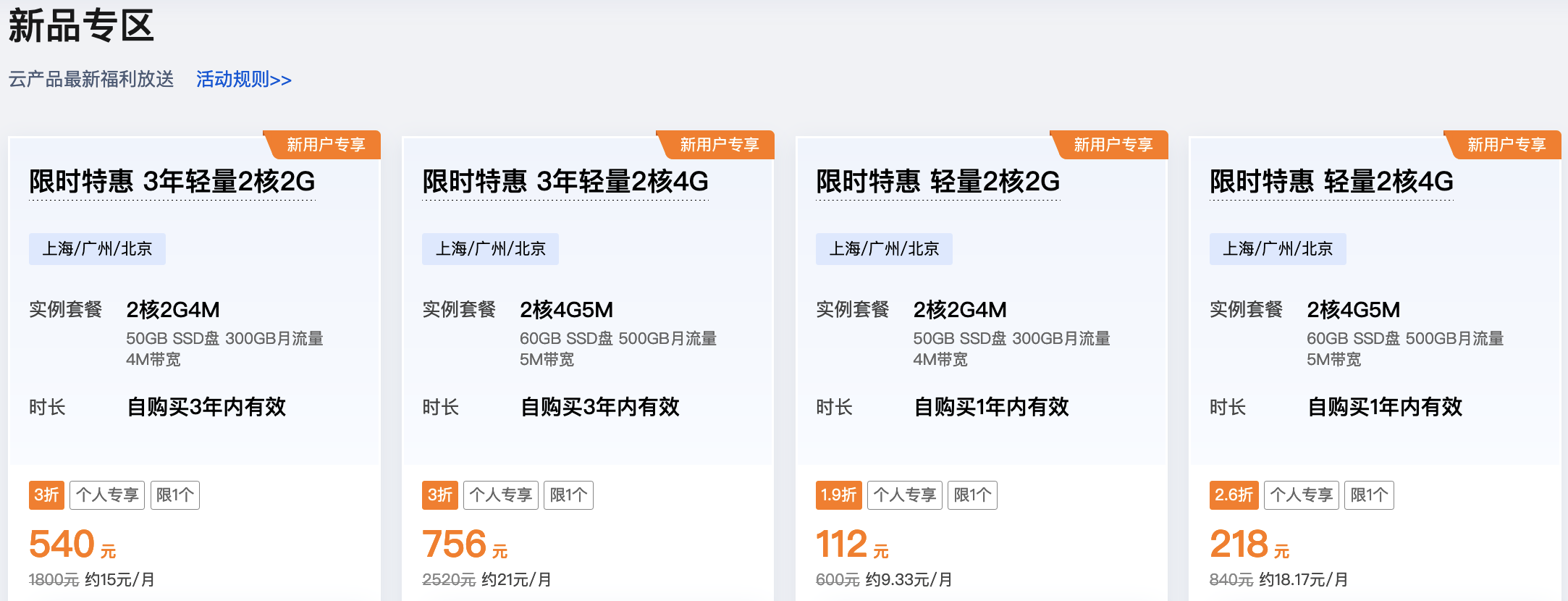
Task: Click the 1.9折 discount badge
Action: [x=838, y=495]
